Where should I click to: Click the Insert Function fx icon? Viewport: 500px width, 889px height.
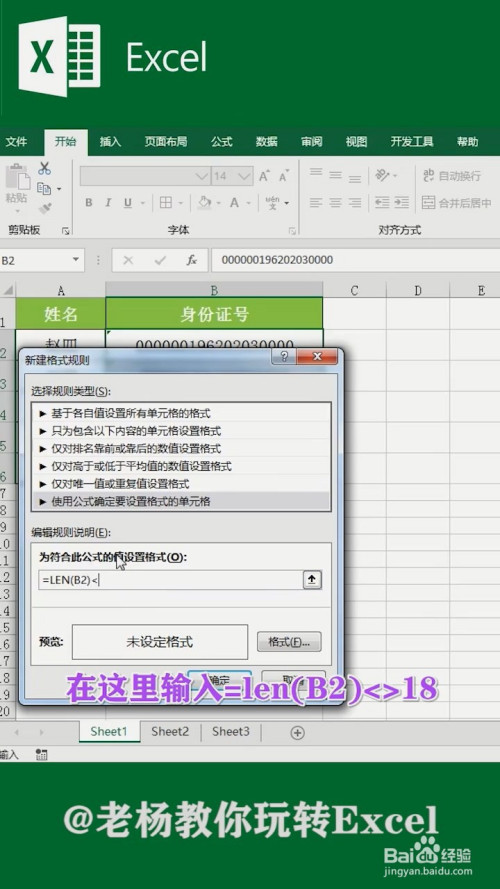(192, 260)
